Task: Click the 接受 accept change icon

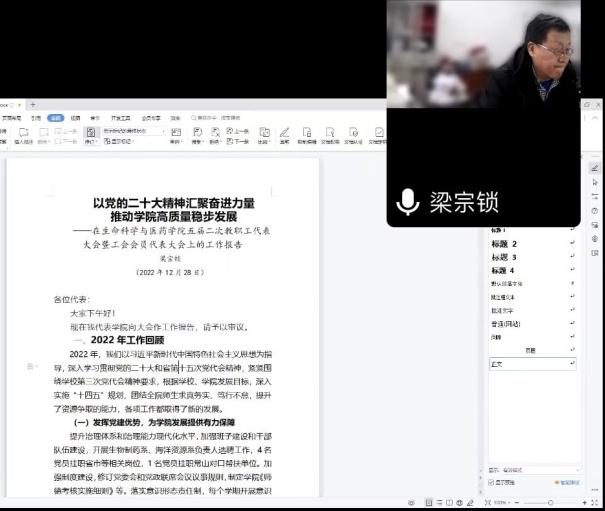Action: click(197, 136)
